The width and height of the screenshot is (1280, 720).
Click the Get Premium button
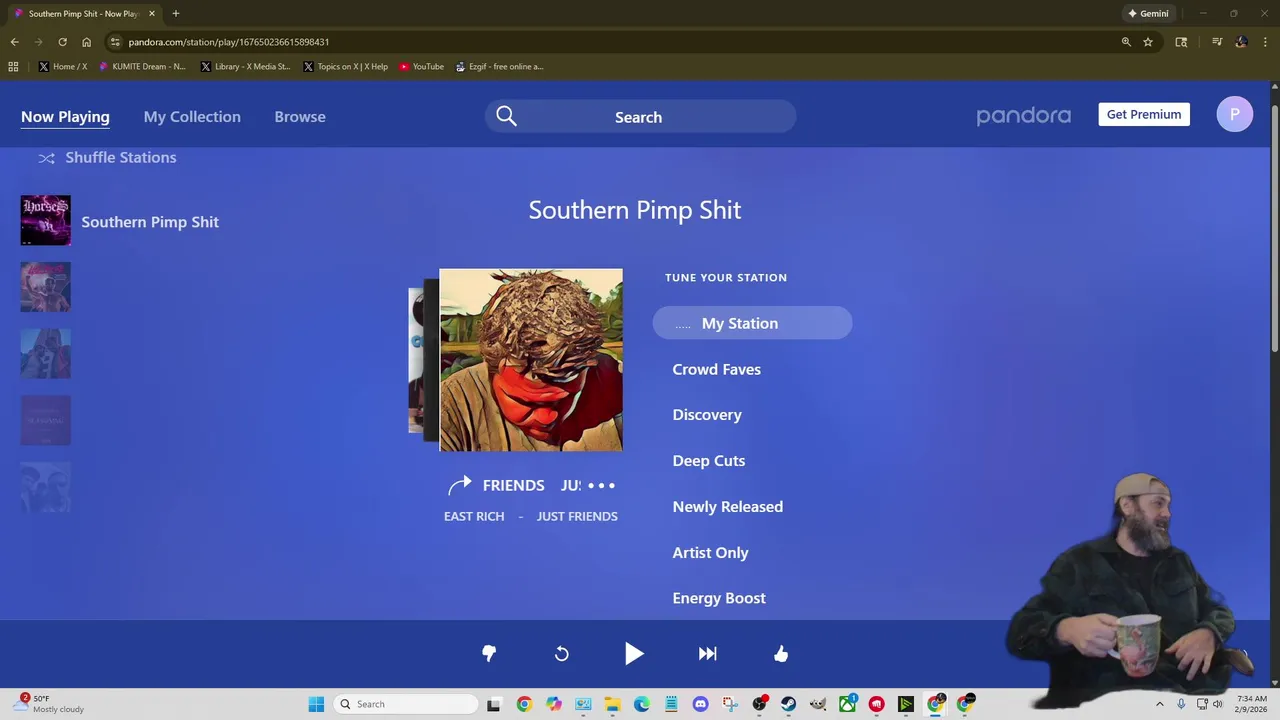point(1144,114)
